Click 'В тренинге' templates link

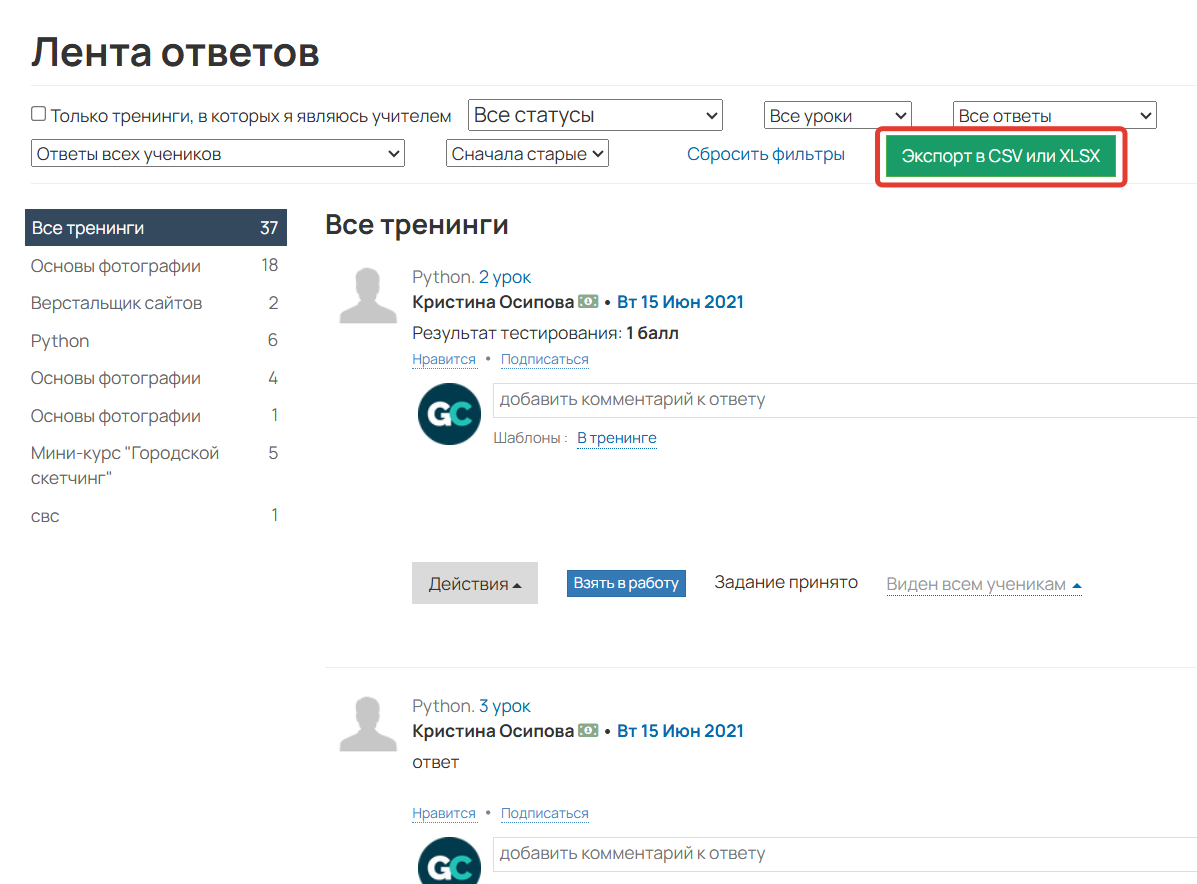pos(617,438)
